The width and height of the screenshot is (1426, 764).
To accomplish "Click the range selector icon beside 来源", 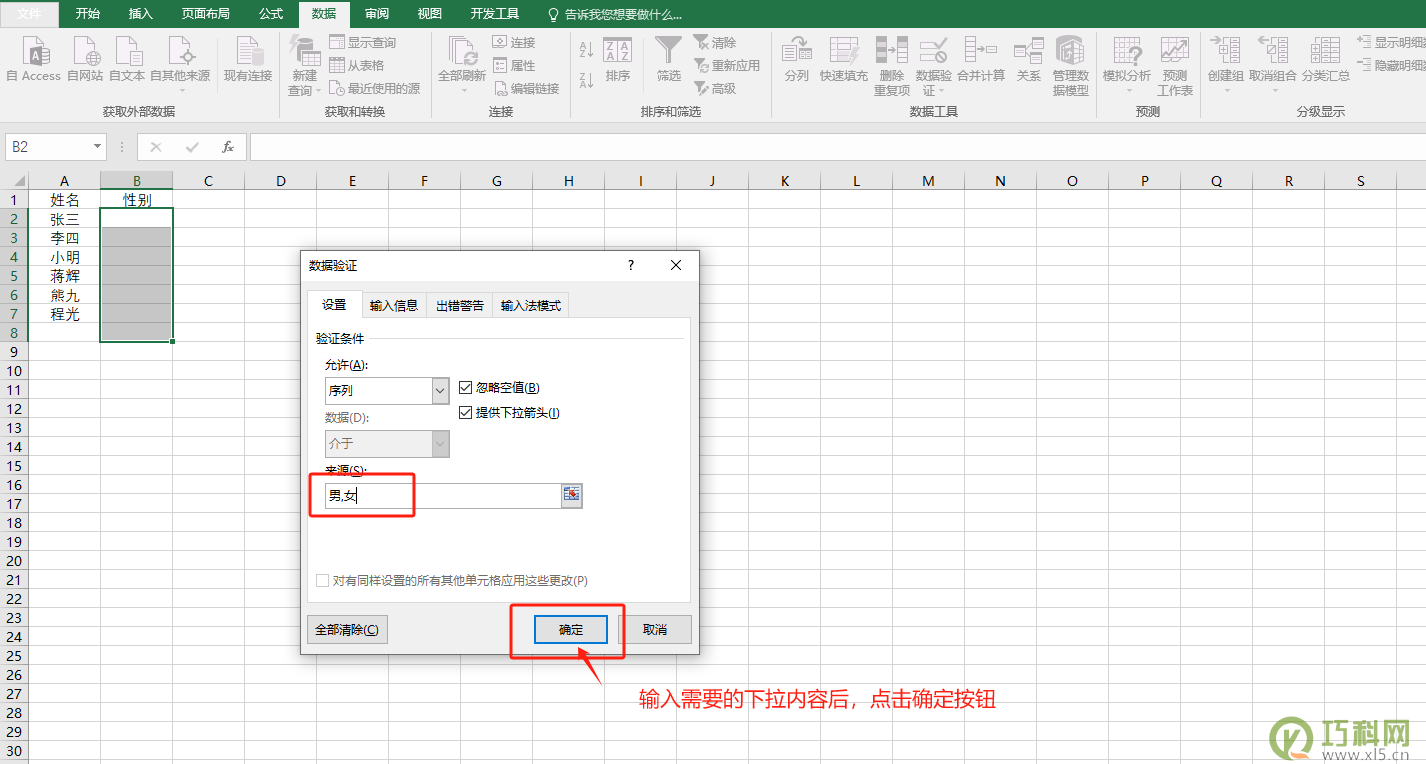I will (x=571, y=495).
